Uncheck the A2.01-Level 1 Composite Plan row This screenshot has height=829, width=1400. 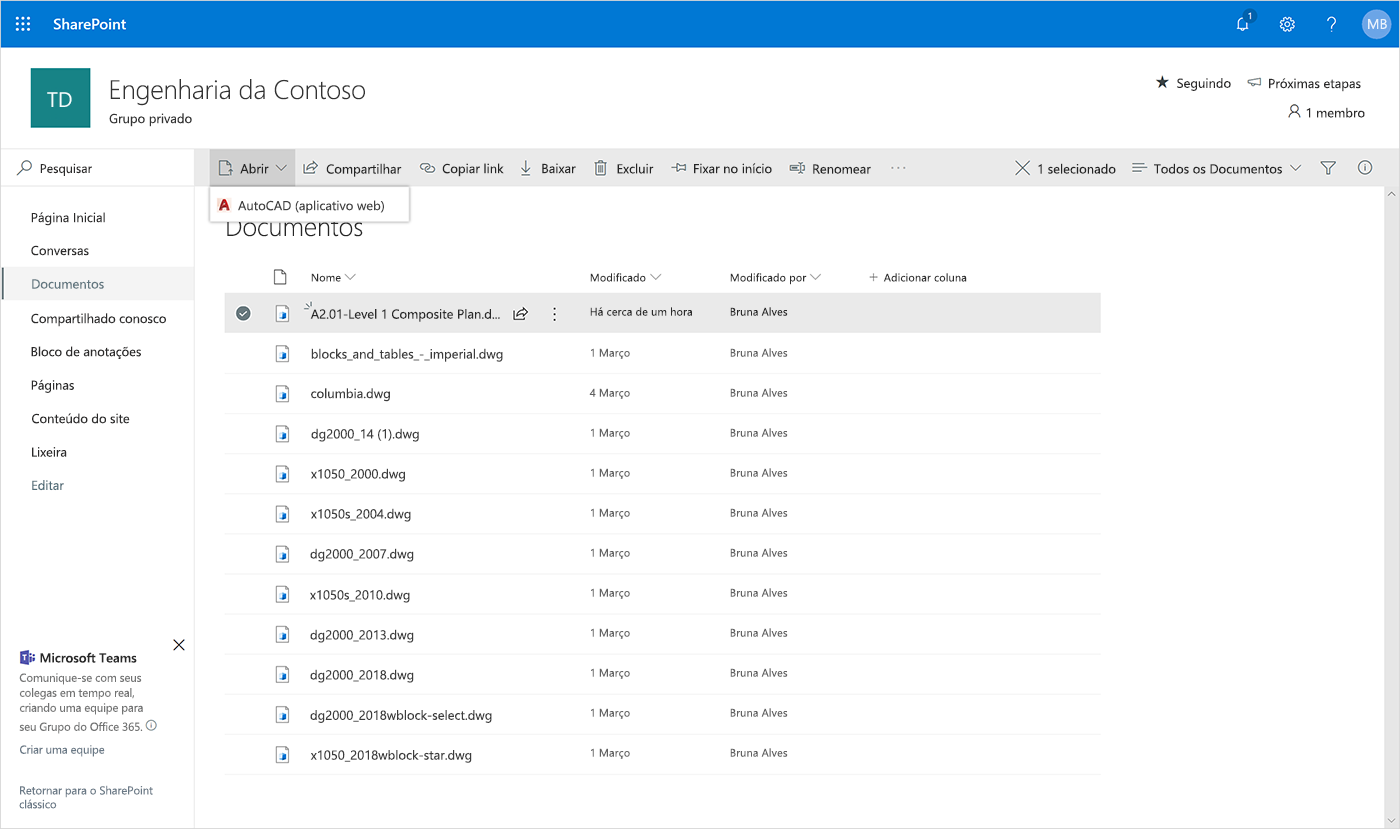coord(243,313)
